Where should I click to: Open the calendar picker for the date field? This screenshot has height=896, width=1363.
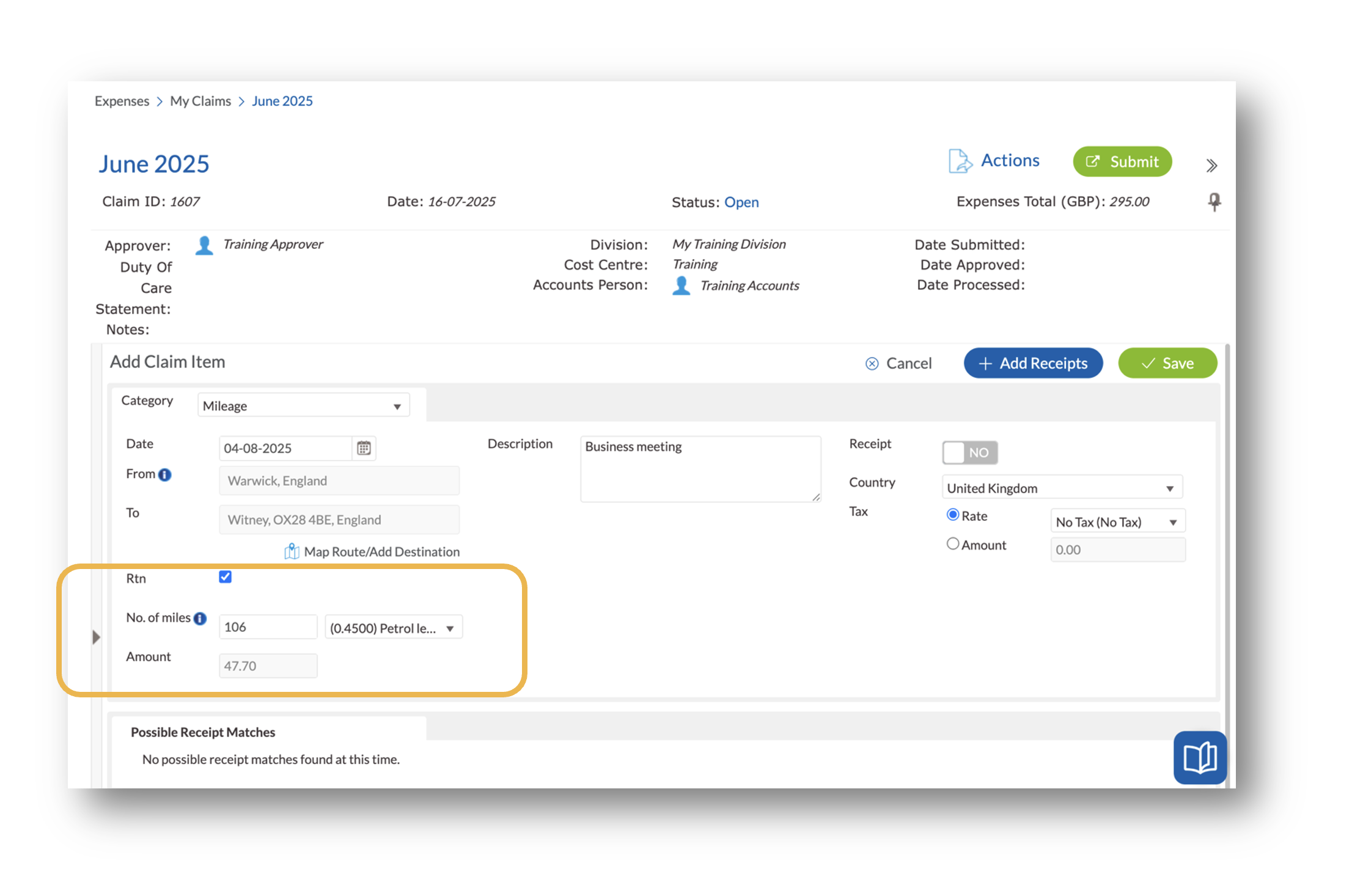pos(364,448)
